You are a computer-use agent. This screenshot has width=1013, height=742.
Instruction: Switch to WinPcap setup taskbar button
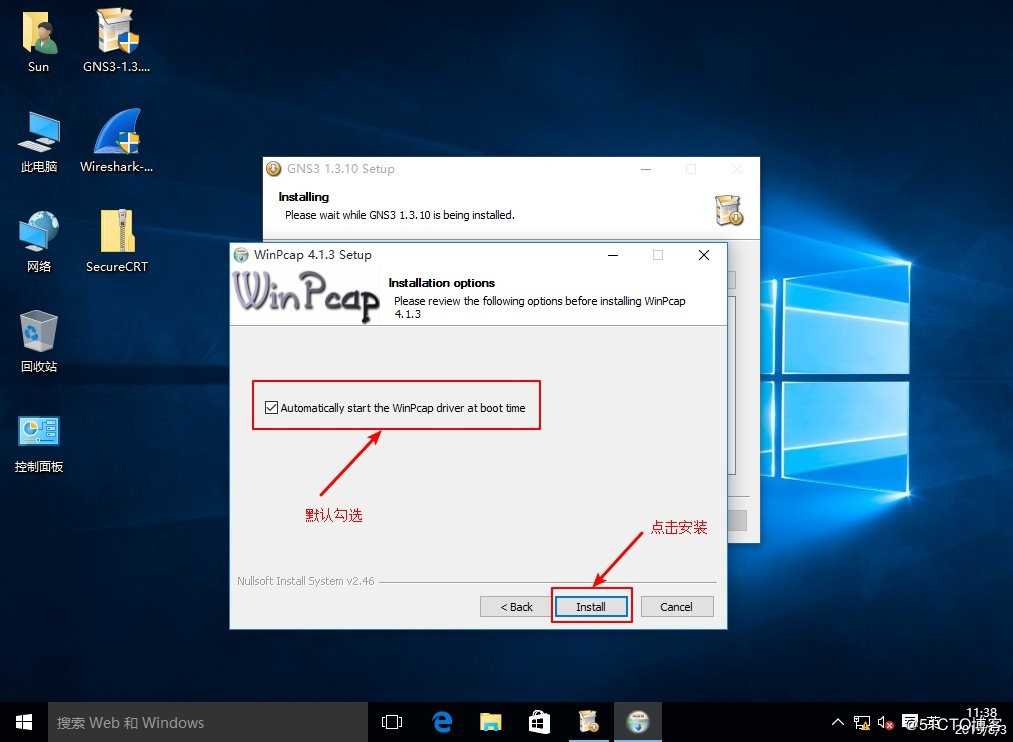(x=638, y=722)
